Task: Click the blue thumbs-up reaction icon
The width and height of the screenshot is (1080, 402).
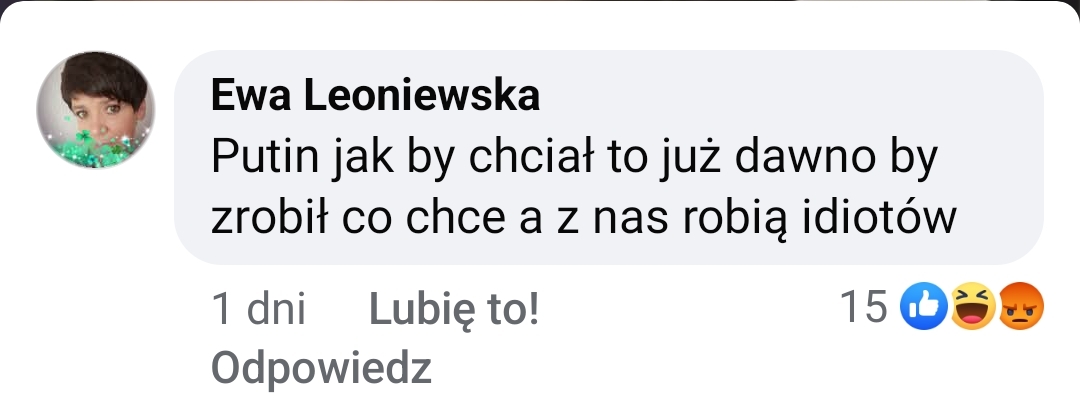Action: point(924,306)
